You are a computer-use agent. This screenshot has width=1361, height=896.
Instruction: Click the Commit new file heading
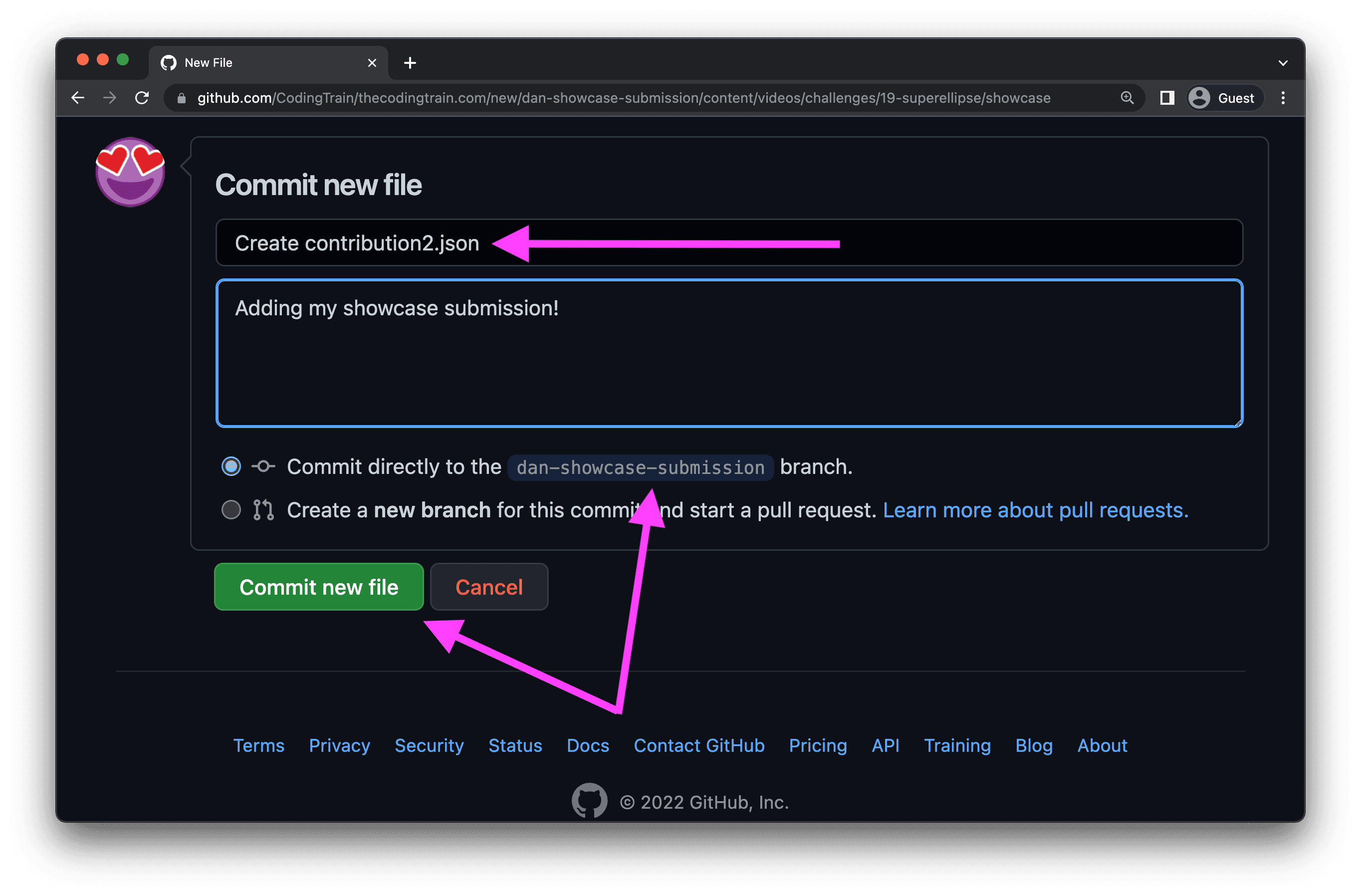coord(318,185)
